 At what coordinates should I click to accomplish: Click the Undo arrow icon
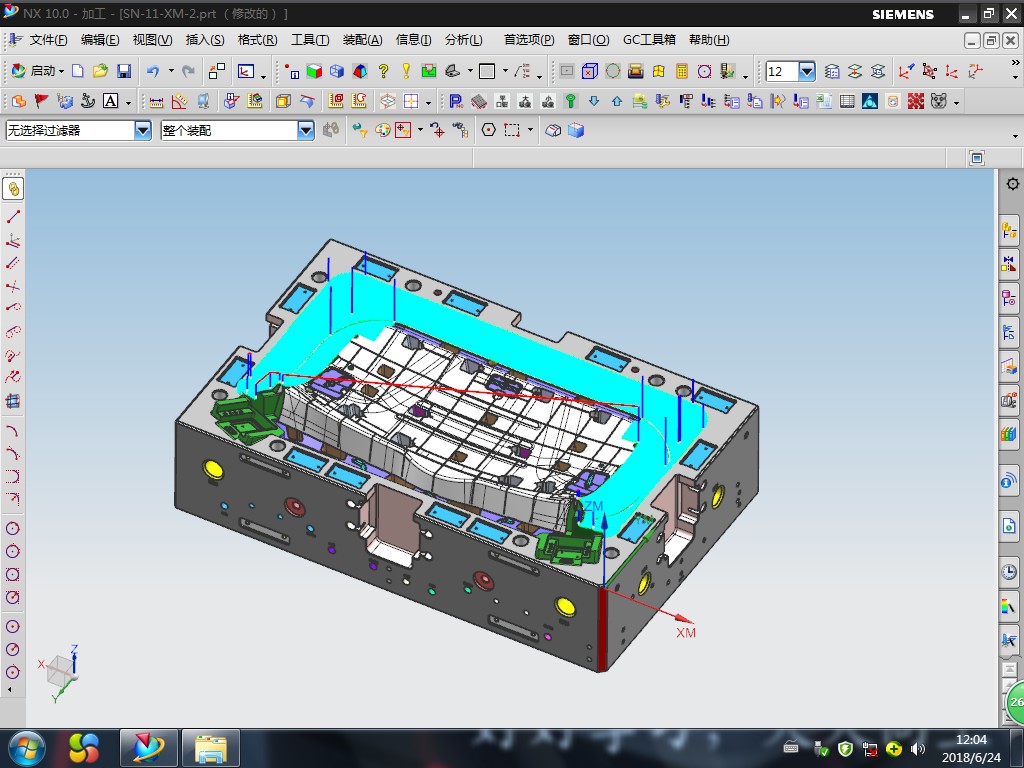[153, 71]
